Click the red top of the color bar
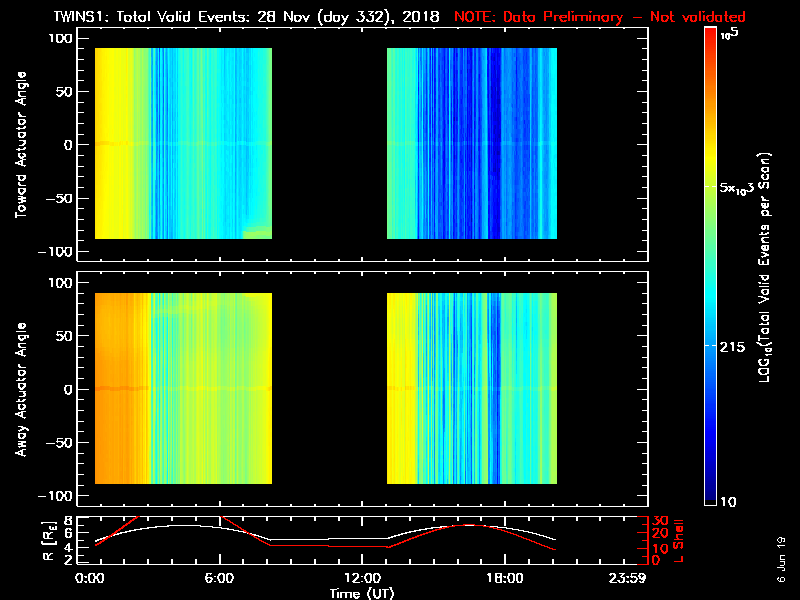800x600 pixels. coord(711,40)
